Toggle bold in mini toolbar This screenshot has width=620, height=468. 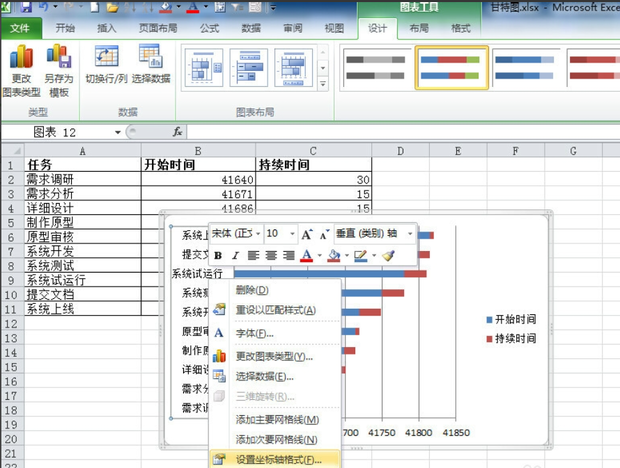218,256
